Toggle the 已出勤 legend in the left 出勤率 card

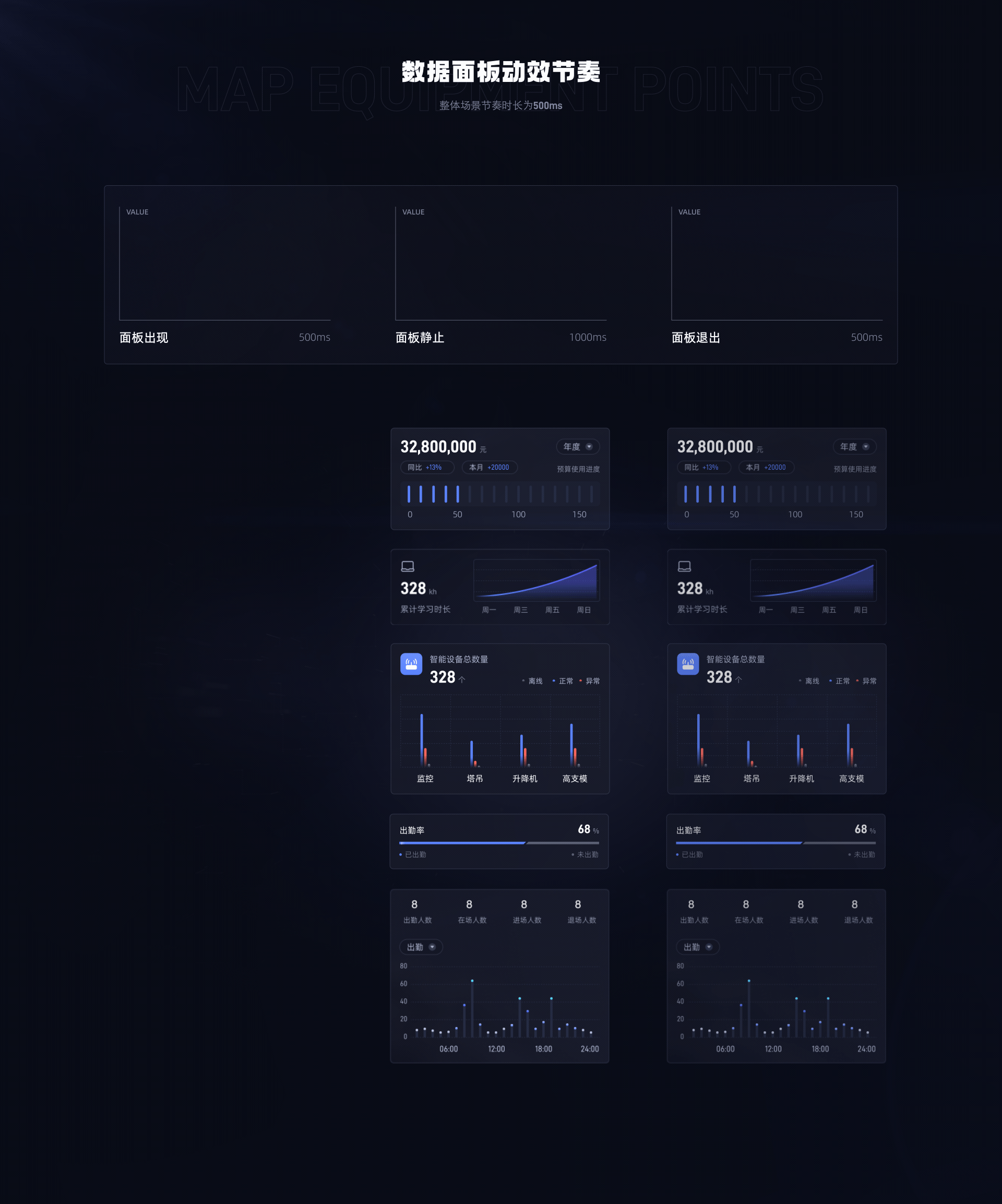413,855
